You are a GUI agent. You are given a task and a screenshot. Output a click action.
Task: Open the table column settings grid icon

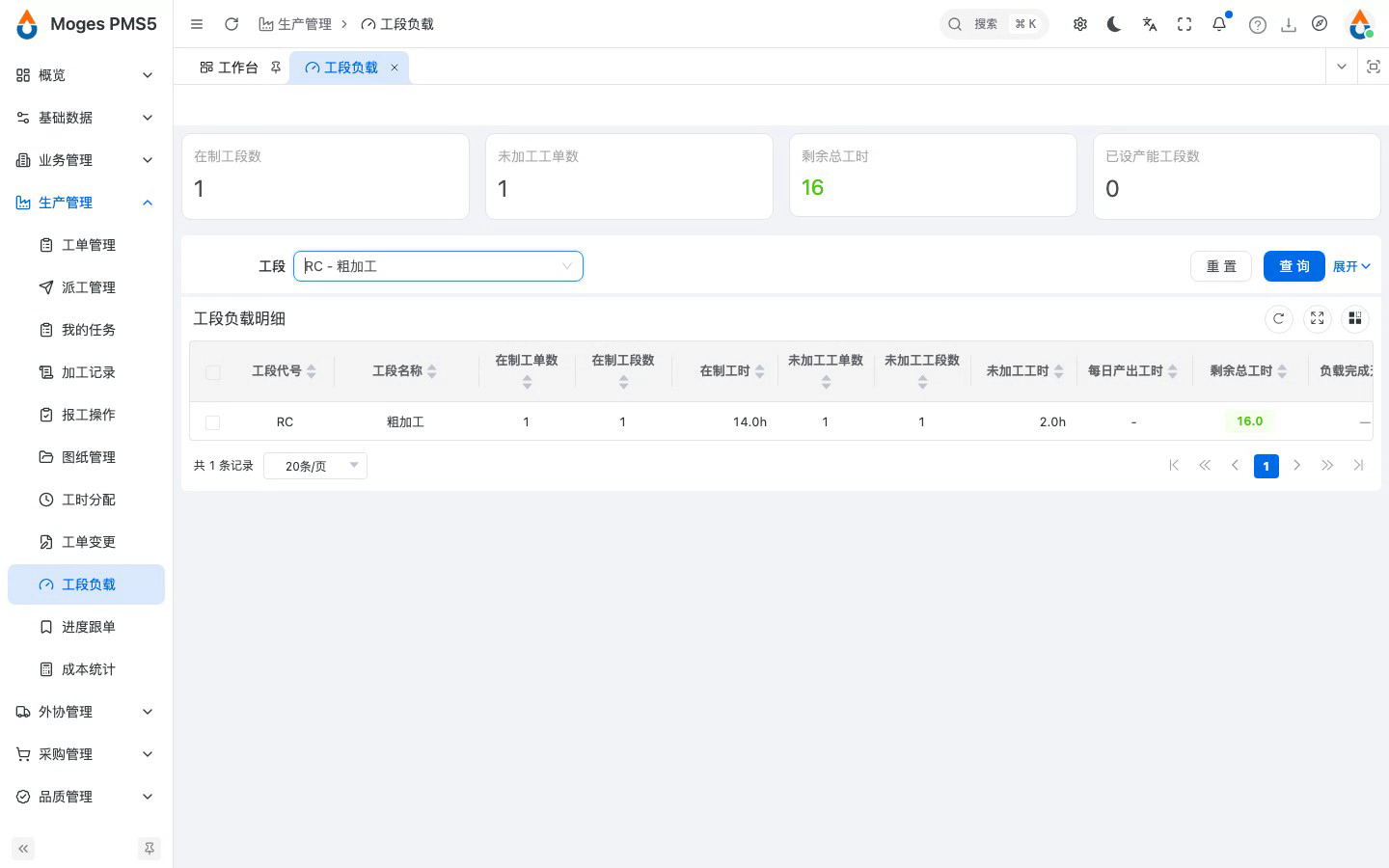pos(1355,318)
